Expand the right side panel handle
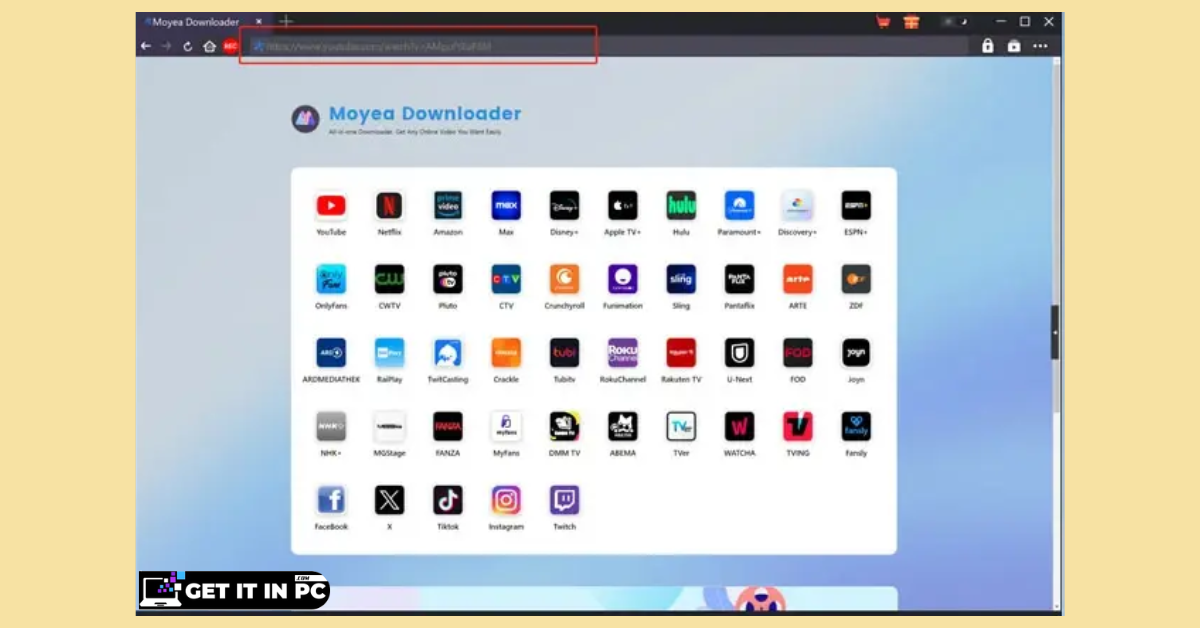Screen dimensions: 1200x628 1055,333
